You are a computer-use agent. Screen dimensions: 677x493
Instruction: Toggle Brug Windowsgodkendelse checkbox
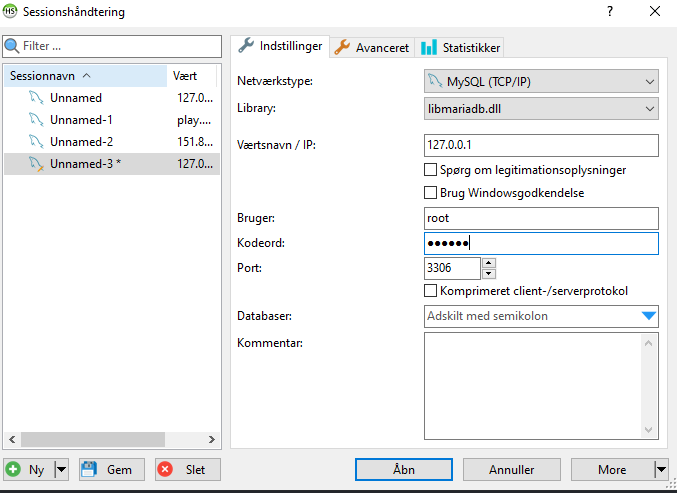431,192
